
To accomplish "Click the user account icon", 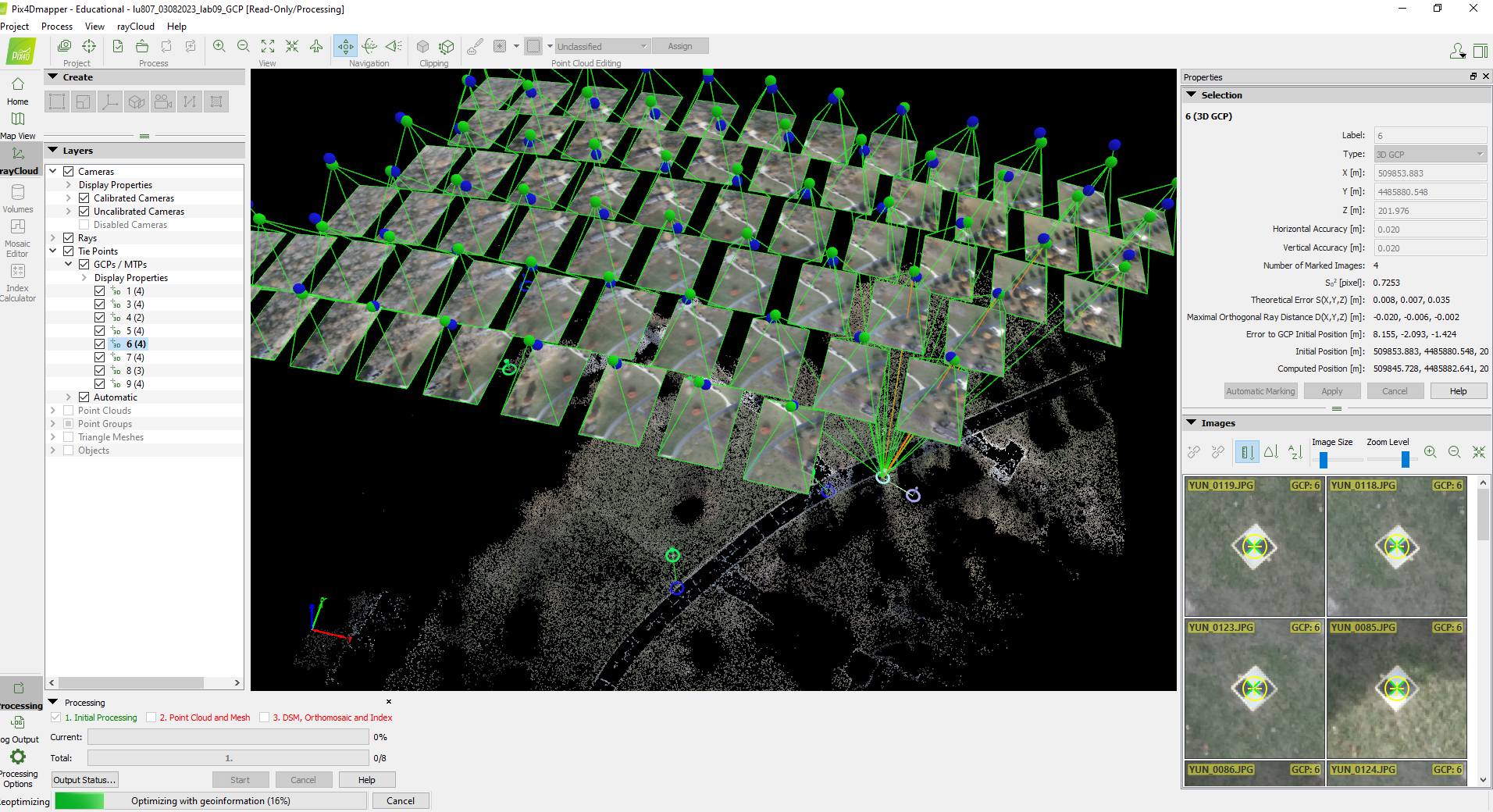I will coord(1457,52).
